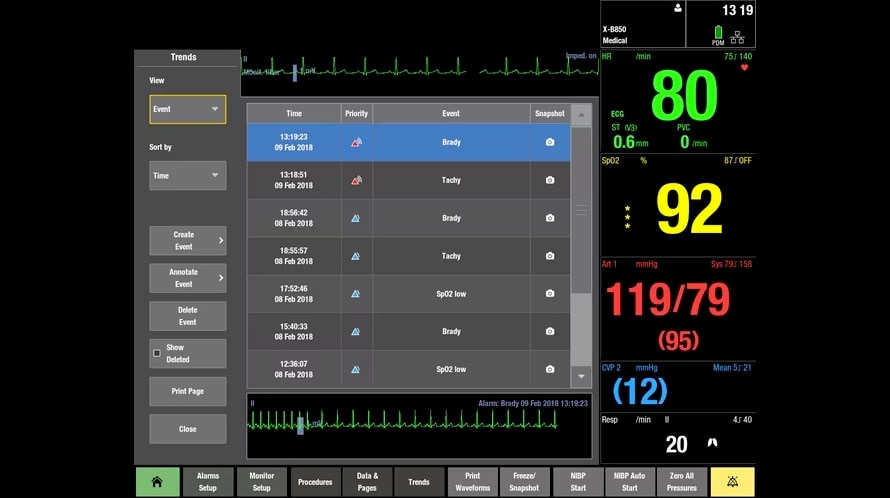Switch to the Data & Pages menu
Viewport: 890px width, 498px height.
(x=367, y=482)
